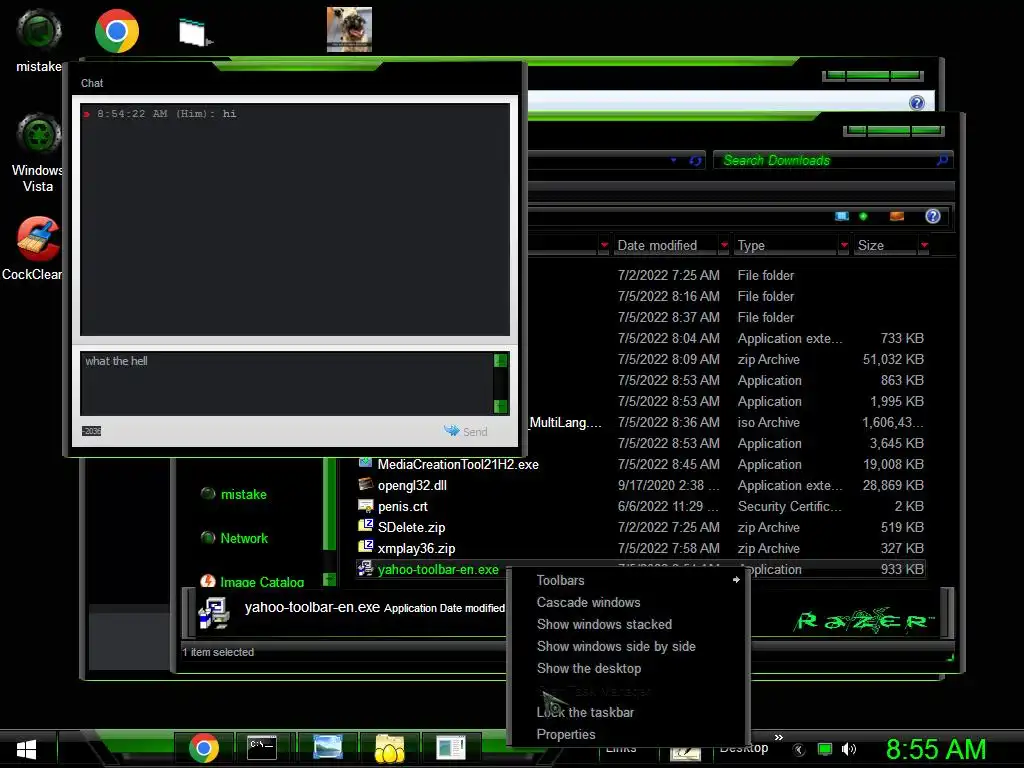Click the opengl32.dll file icon
The height and width of the screenshot is (768, 1024).
point(366,484)
